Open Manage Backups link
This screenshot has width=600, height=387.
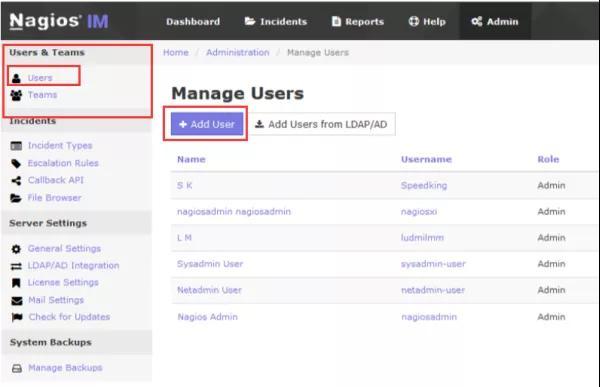[x=65, y=368]
